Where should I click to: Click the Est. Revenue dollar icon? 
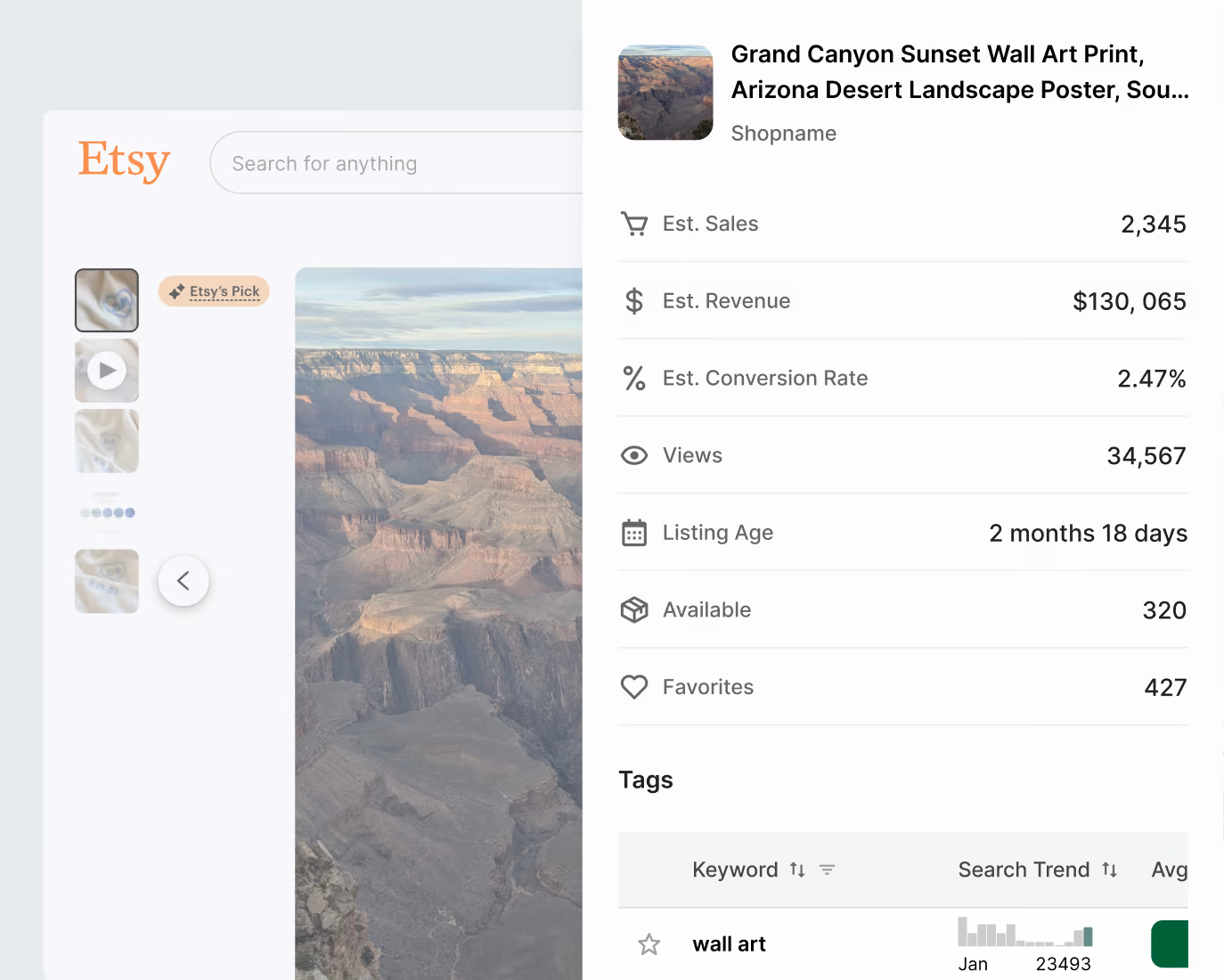[634, 301]
